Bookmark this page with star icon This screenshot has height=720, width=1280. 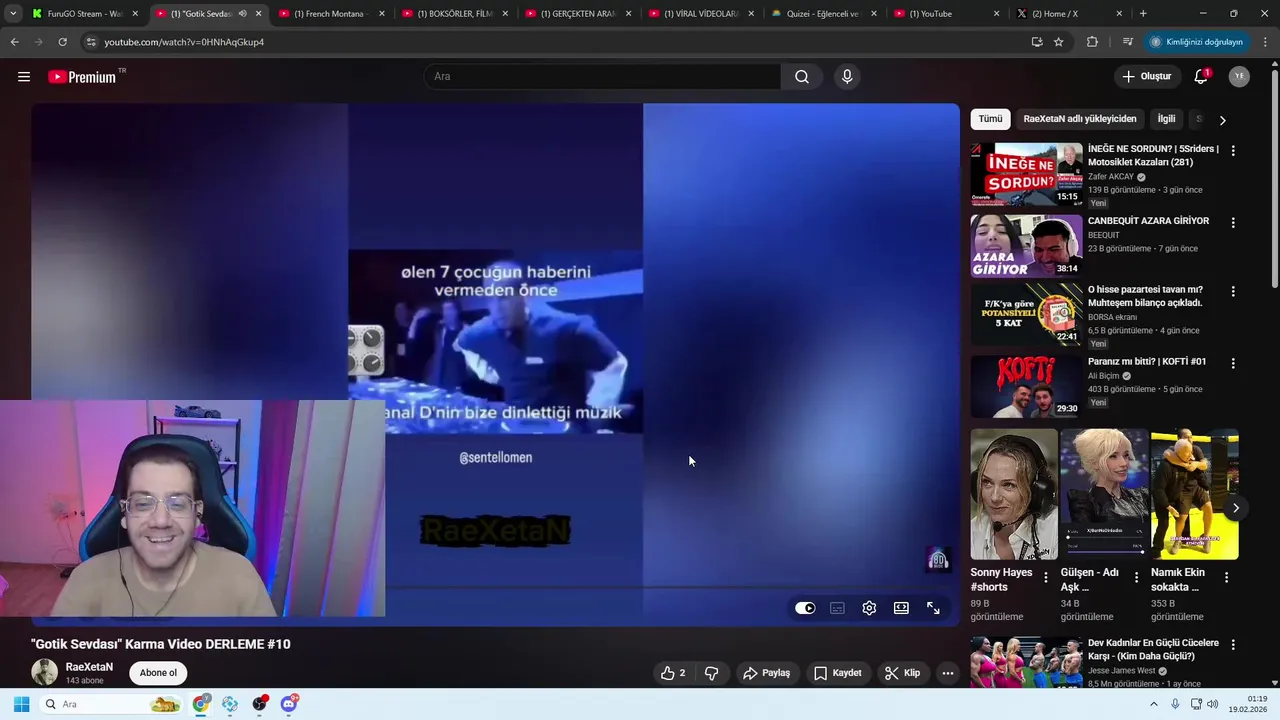point(1058,42)
